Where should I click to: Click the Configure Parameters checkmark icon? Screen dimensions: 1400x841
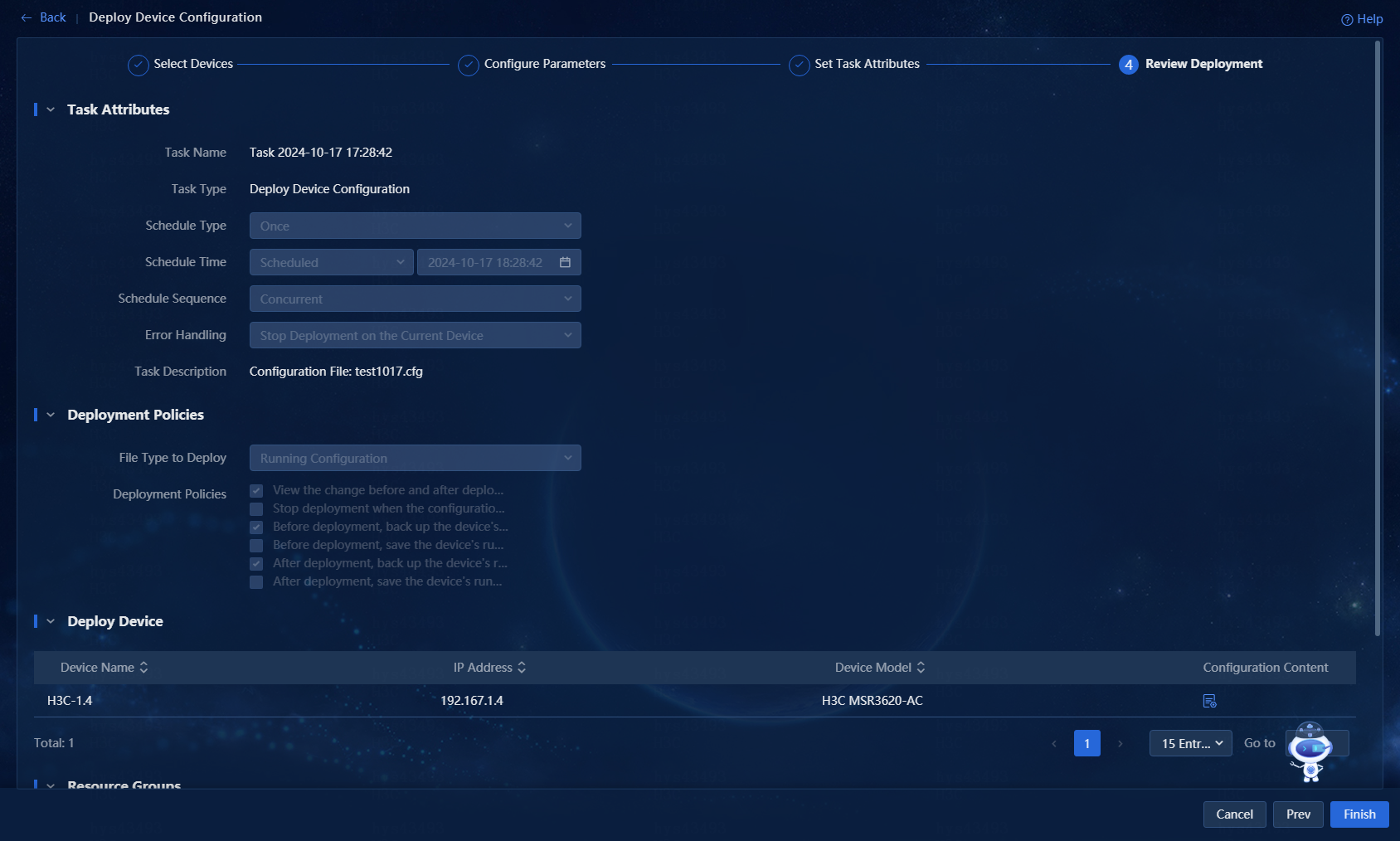click(469, 65)
